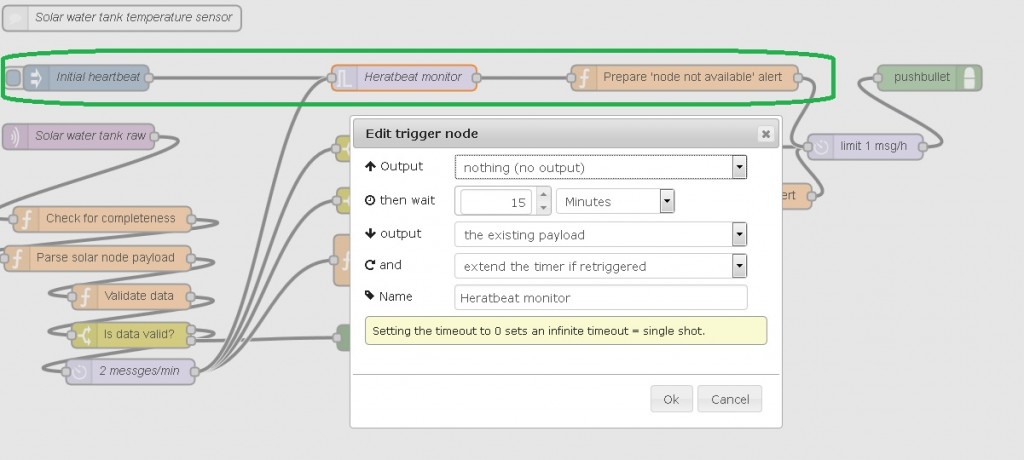
Task: Select the limit 1 msg/h delay icon
Action: click(821, 147)
